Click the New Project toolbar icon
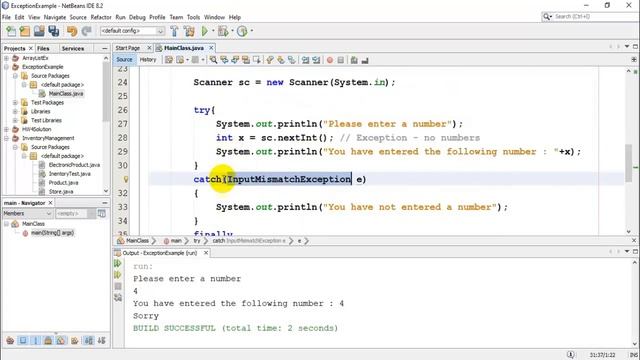640x360 pixels. point(25,31)
